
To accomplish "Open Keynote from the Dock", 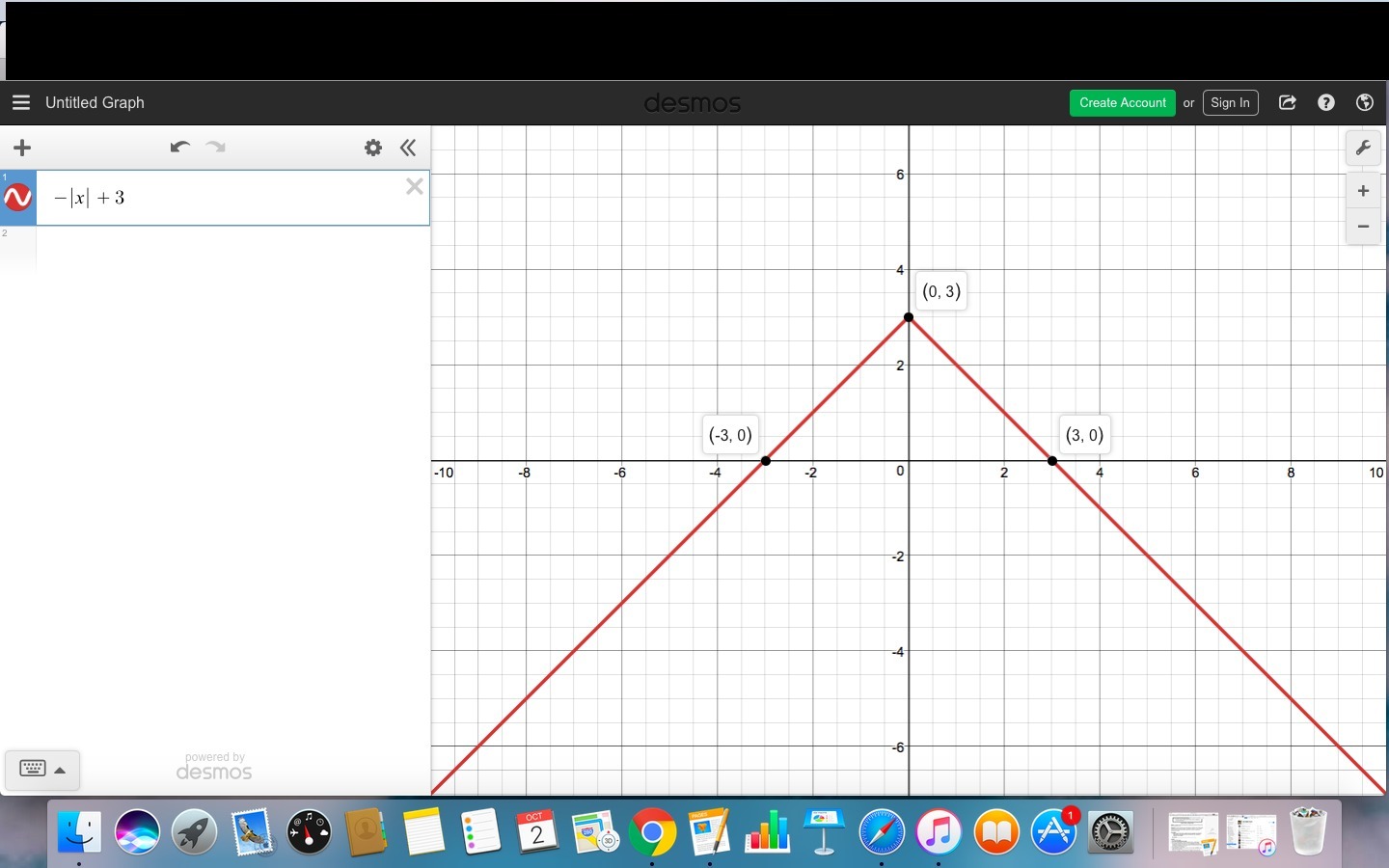I will [825, 831].
